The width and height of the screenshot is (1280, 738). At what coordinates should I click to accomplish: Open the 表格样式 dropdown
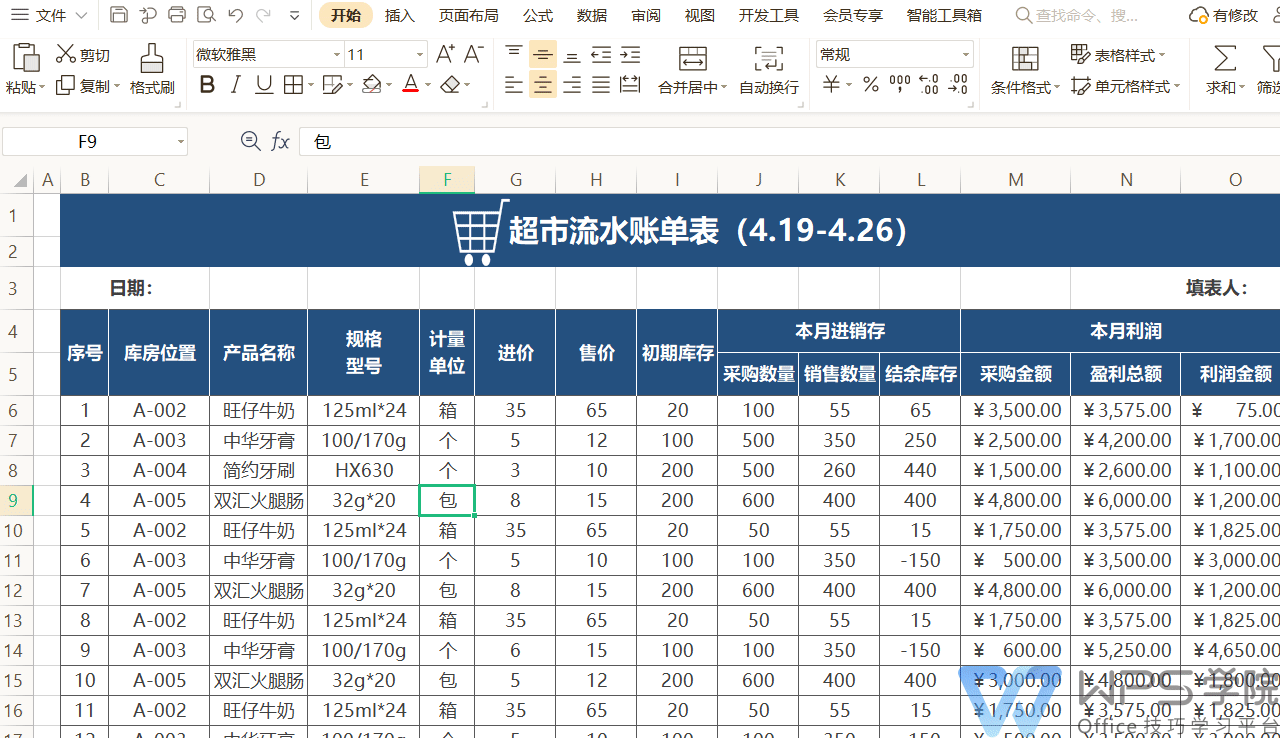coord(1118,55)
